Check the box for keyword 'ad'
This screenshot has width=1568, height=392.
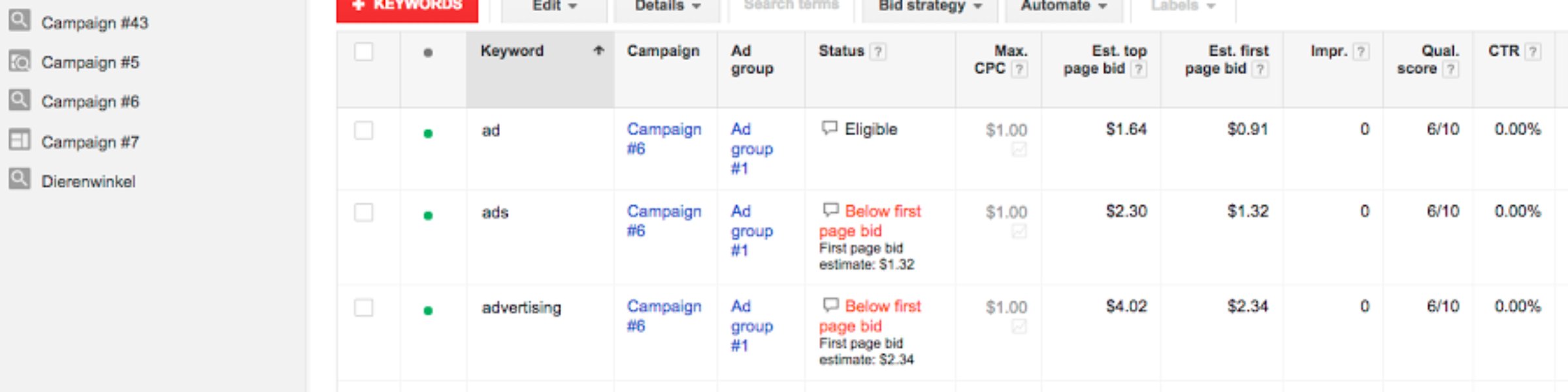pyautogui.click(x=364, y=131)
